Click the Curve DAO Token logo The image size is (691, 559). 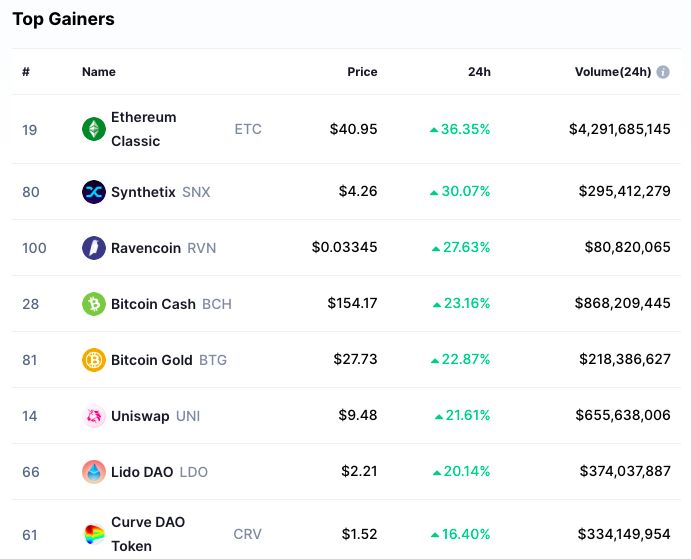pyautogui.click(x=94, y=534)
